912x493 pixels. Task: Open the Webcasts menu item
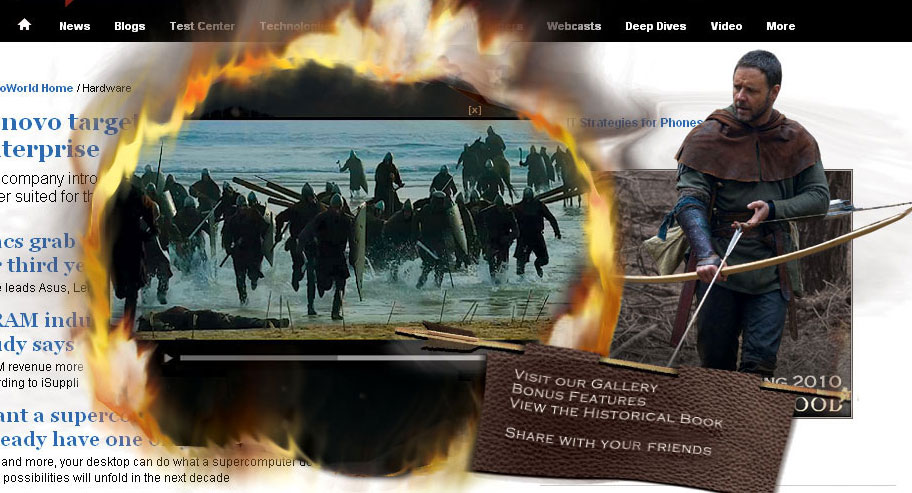click(x=573, y=26)
